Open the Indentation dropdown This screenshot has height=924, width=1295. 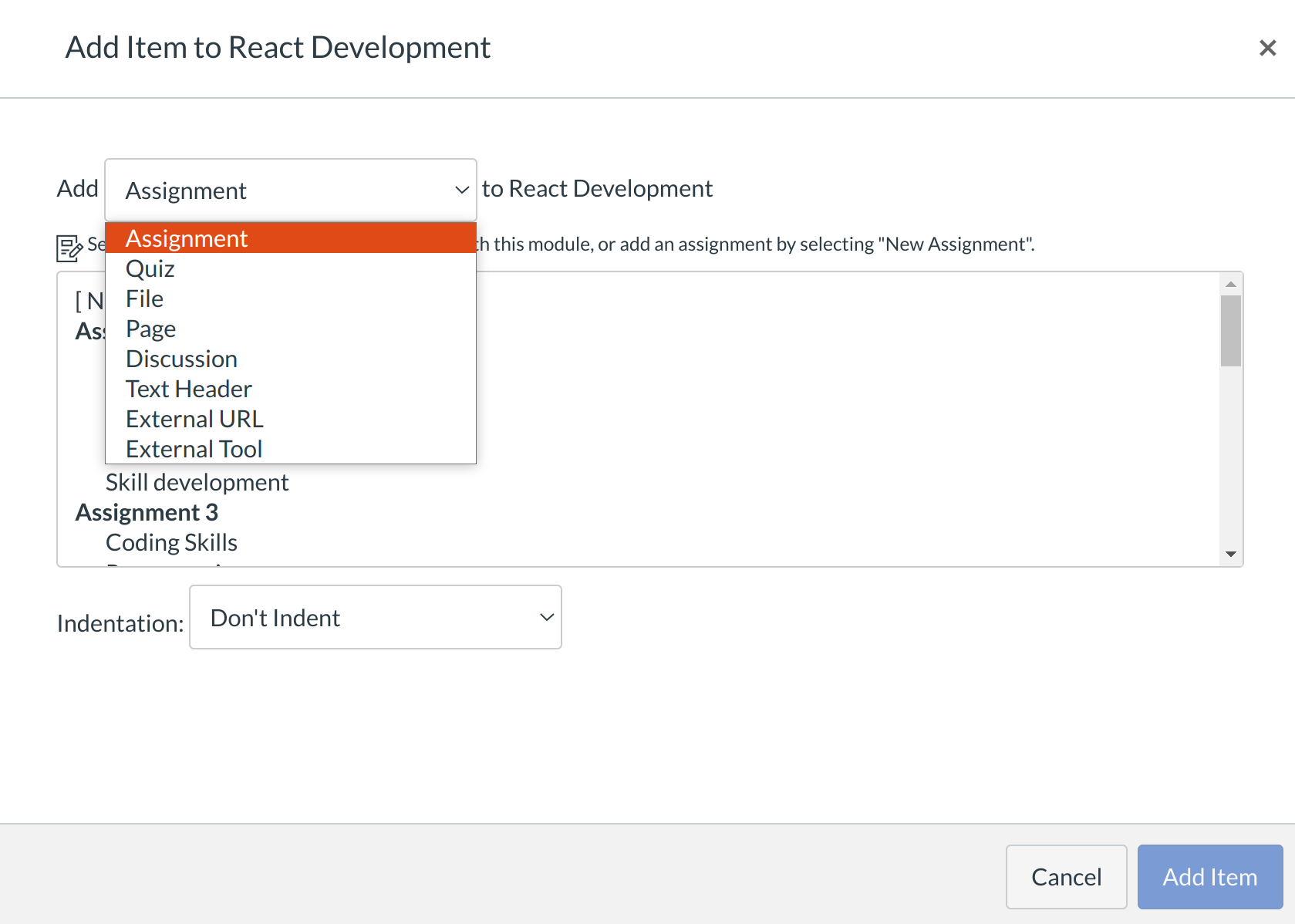click(375, 617)
